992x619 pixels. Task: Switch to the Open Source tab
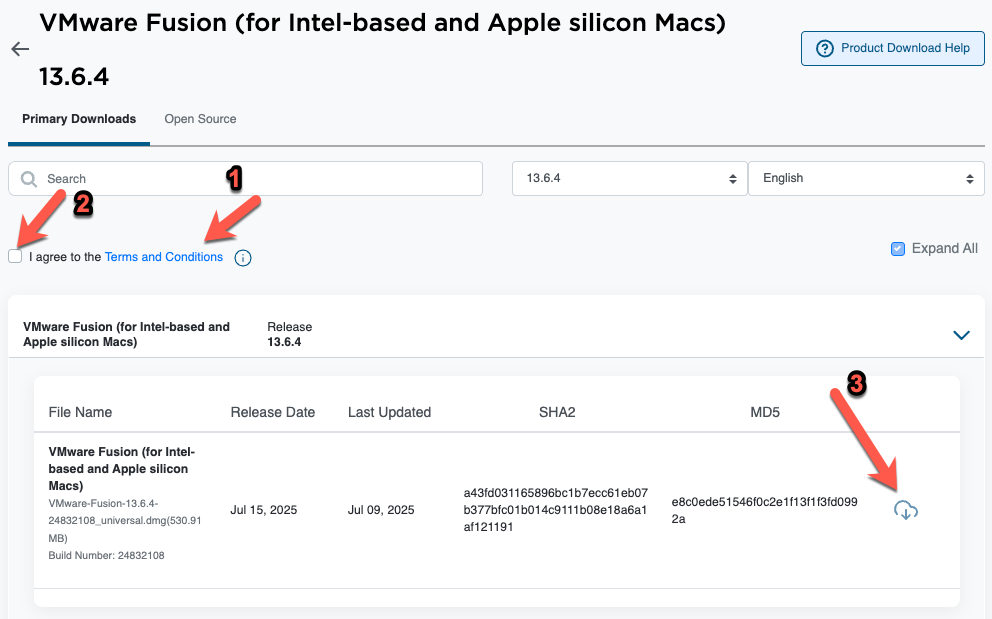point(200,119)
